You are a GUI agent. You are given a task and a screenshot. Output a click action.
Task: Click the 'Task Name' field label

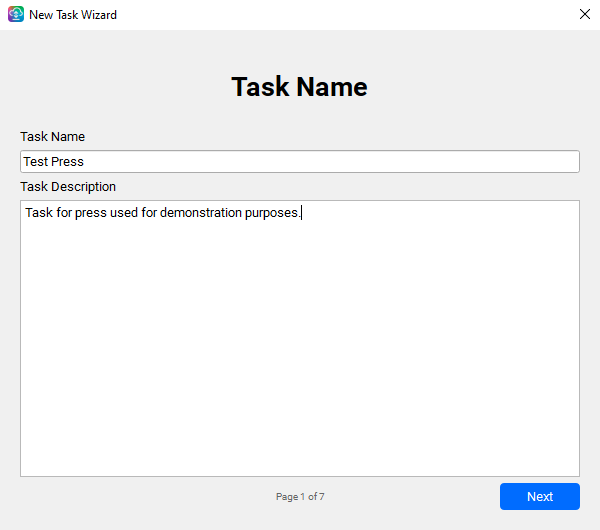pos(52,137)
